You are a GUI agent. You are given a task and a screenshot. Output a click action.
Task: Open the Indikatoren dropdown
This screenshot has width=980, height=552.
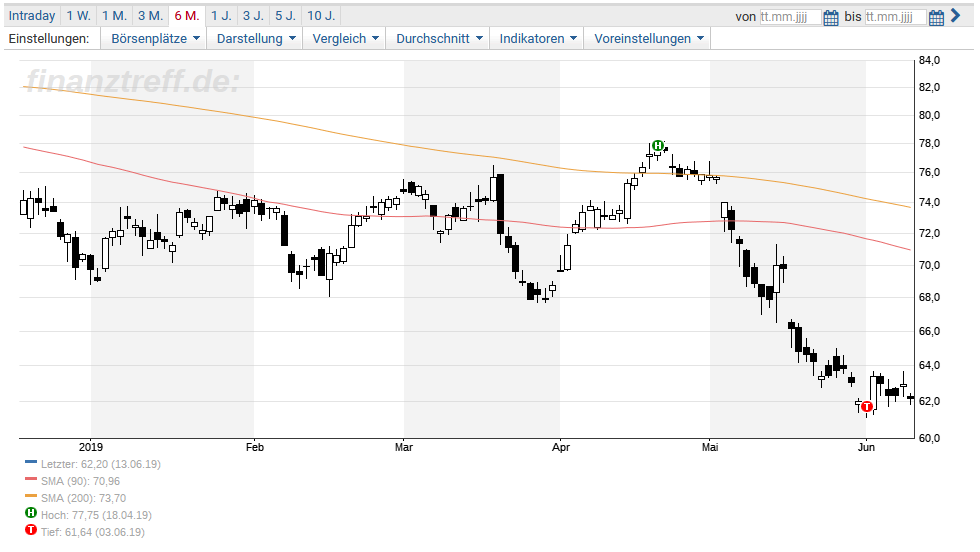point(538,39)
